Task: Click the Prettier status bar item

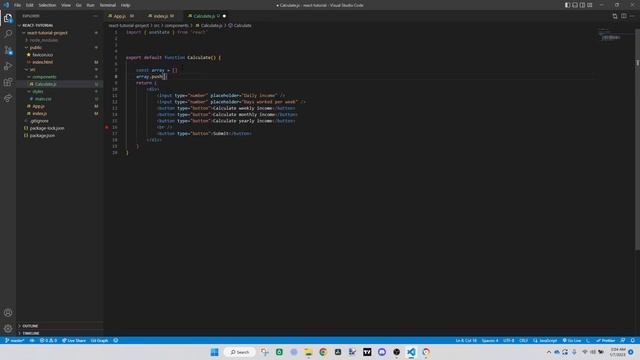Action: click(x=606, y=340)
